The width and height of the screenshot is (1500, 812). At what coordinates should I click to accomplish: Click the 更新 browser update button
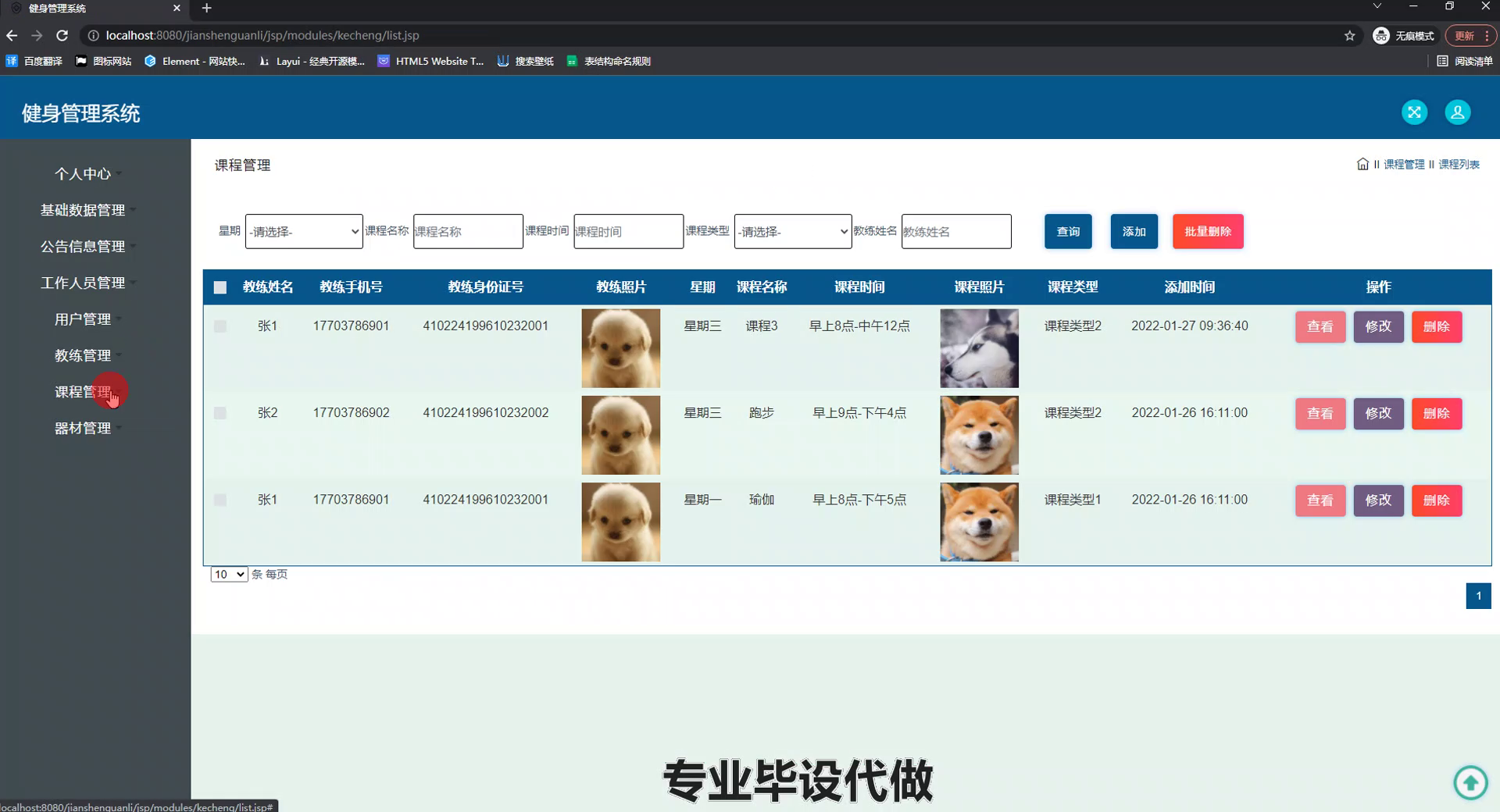pyautogui.click(x=1470, y=36)
